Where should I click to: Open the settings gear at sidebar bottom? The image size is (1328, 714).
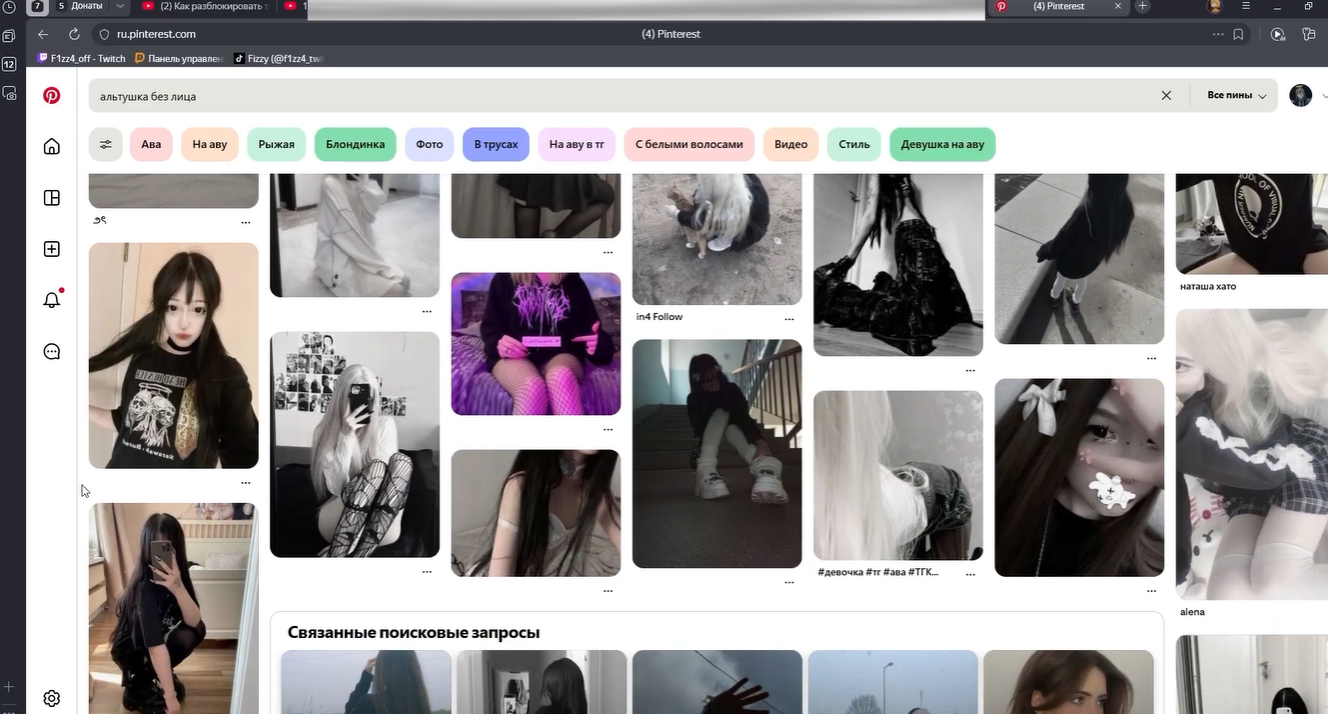tap(51, 697)
